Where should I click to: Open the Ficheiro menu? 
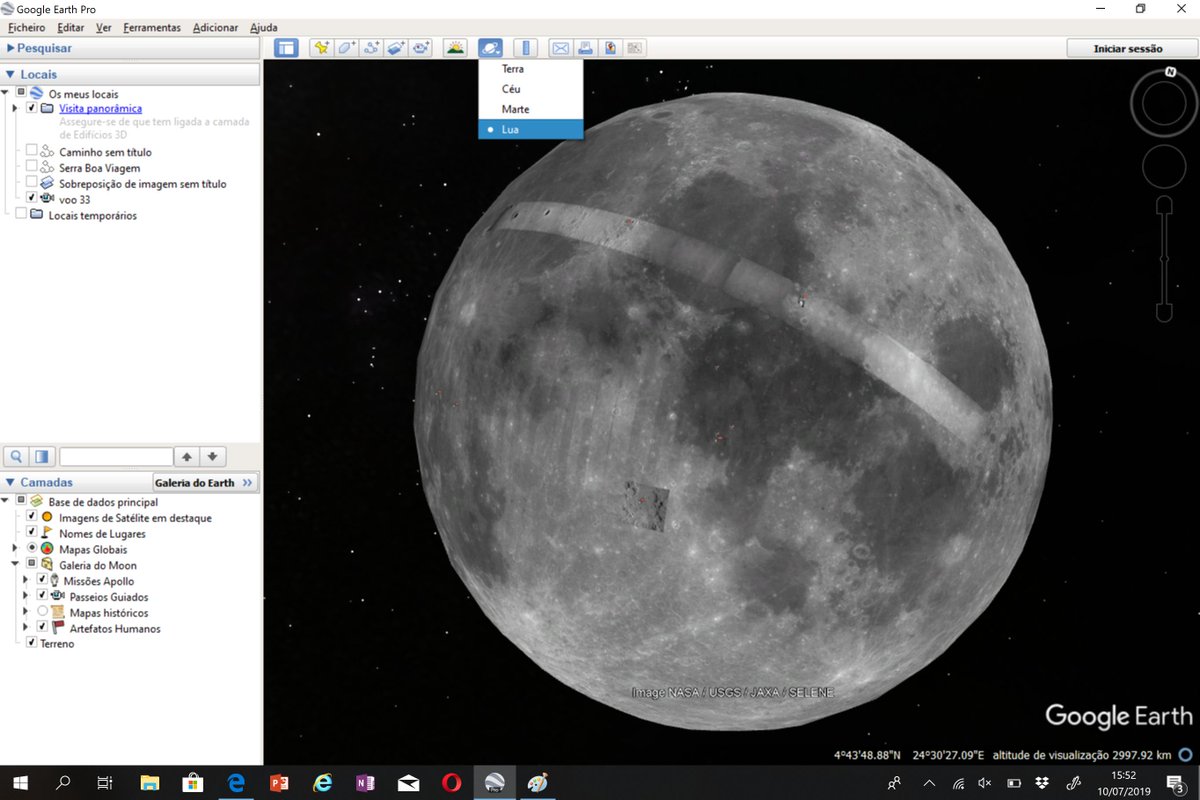26,27
